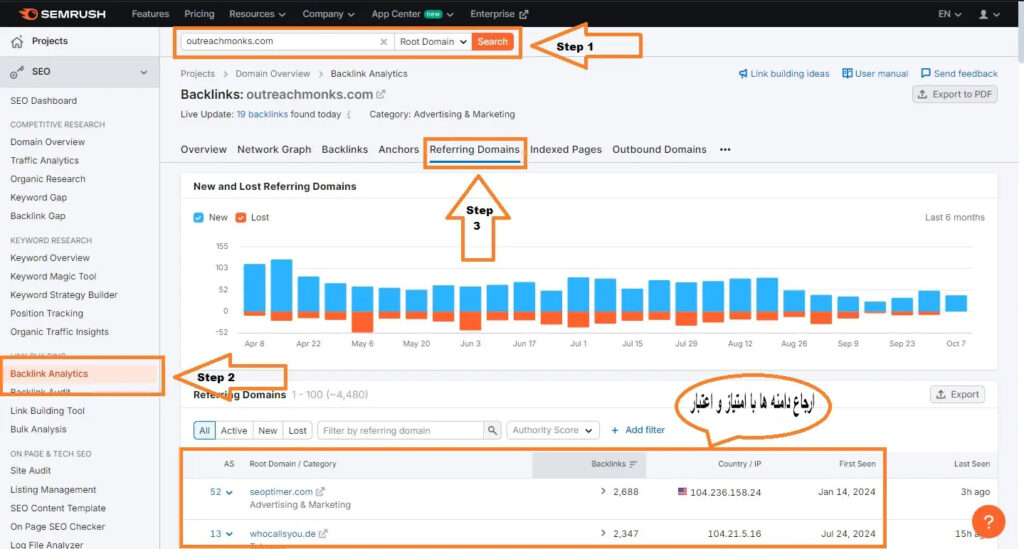Open external link next to outreachmonks.com title
Image resolution: width=1024 pixels, height=549 pixels.
381,95
